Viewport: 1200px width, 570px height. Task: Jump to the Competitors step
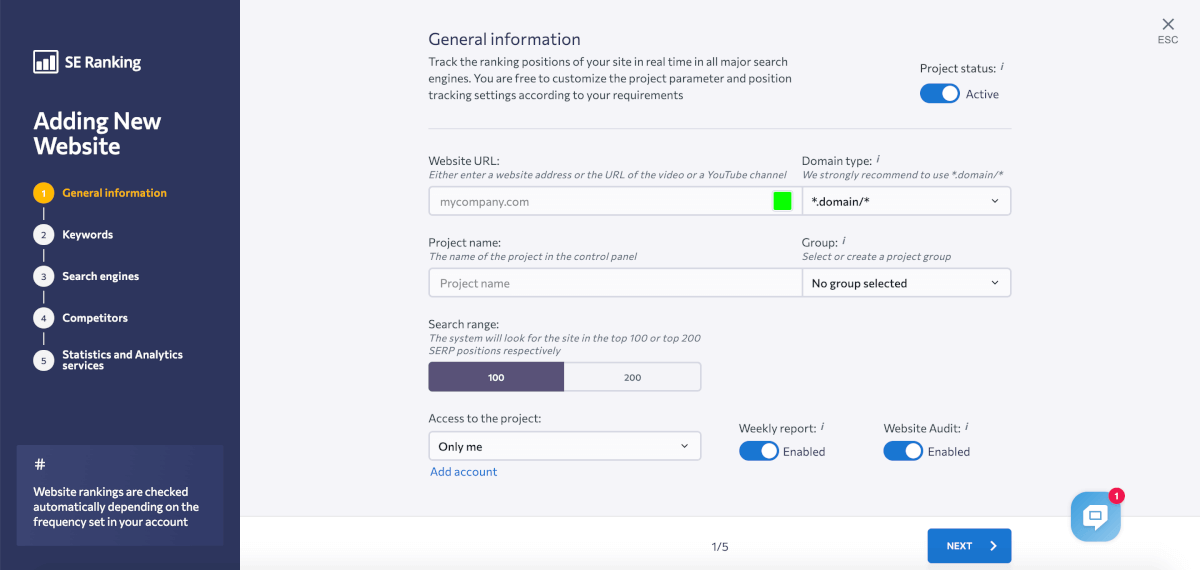click(94, 318)
